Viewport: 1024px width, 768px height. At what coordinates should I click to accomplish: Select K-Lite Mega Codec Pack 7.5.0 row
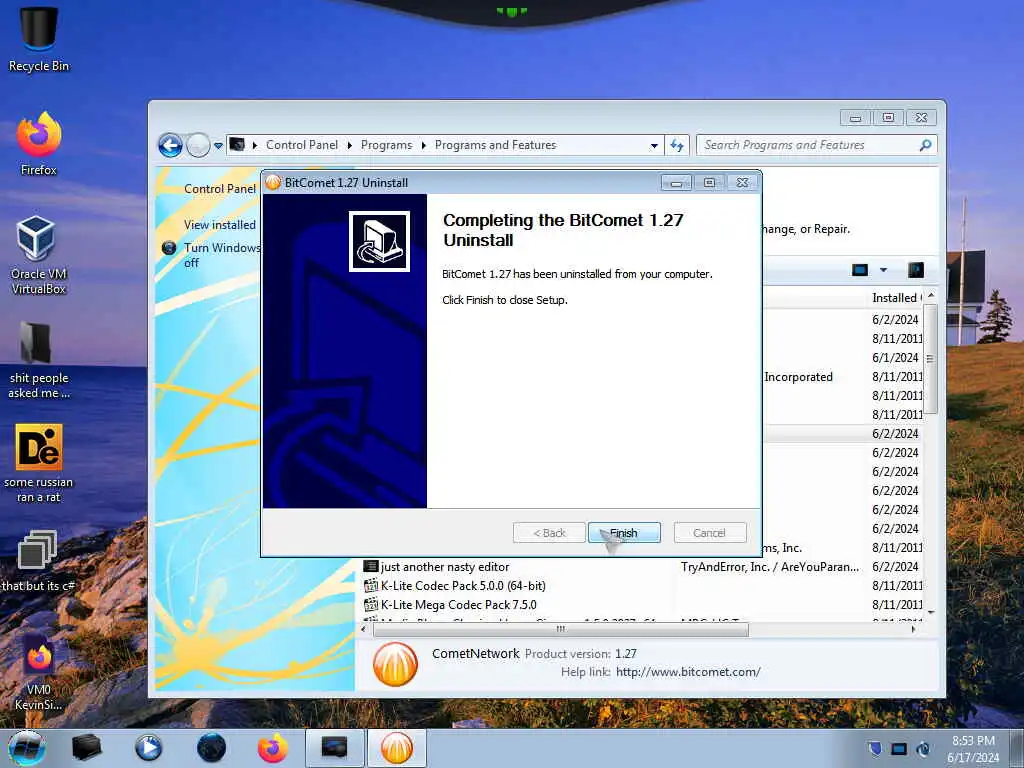pos(641,605)
